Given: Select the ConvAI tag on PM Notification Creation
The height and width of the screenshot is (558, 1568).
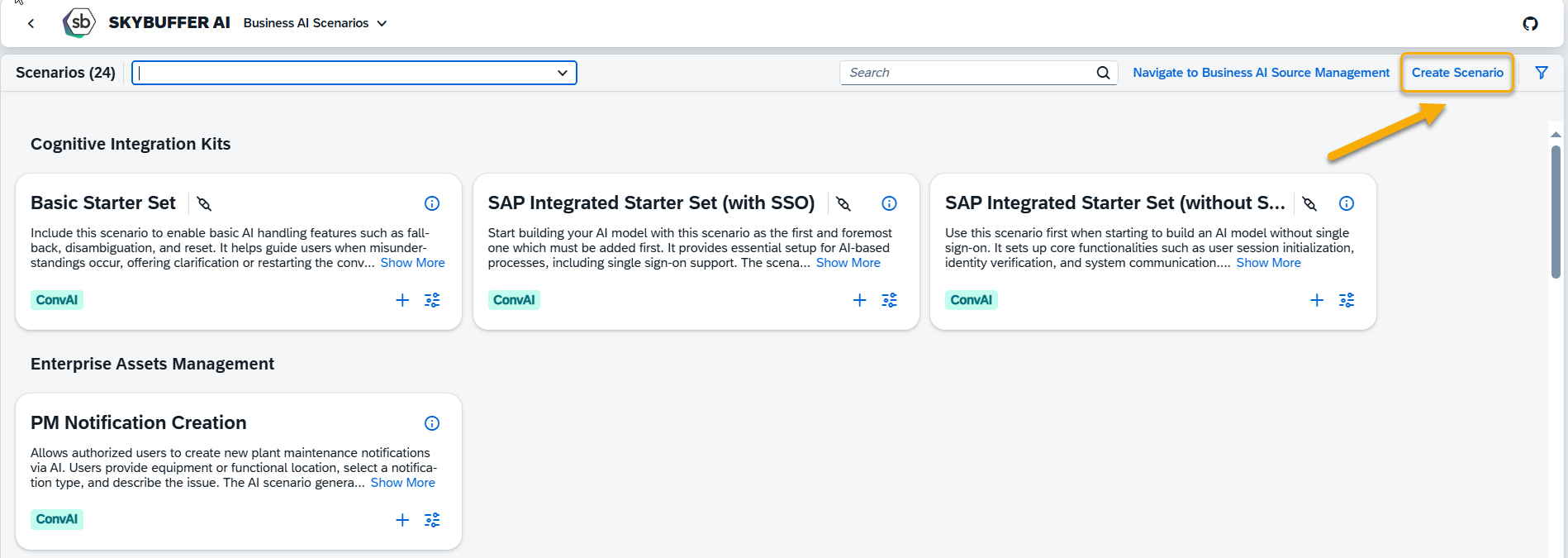Looking at the screenshot, I should tap(57, 519).
